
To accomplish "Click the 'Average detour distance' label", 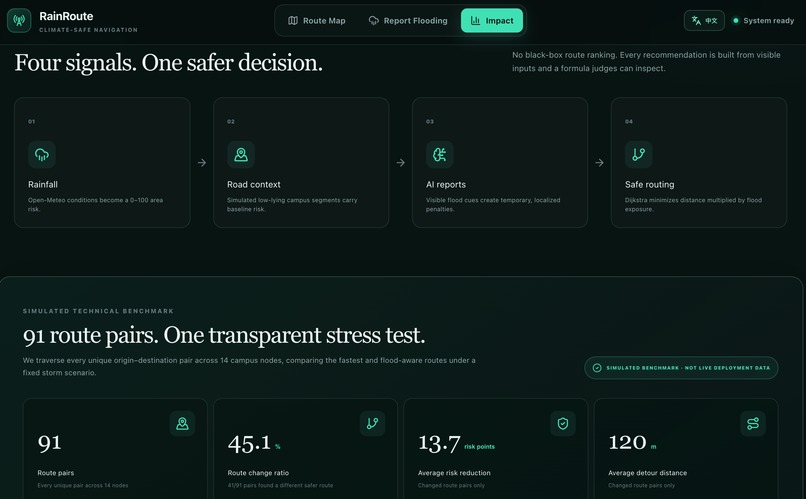I will click(x=648, y=473).
